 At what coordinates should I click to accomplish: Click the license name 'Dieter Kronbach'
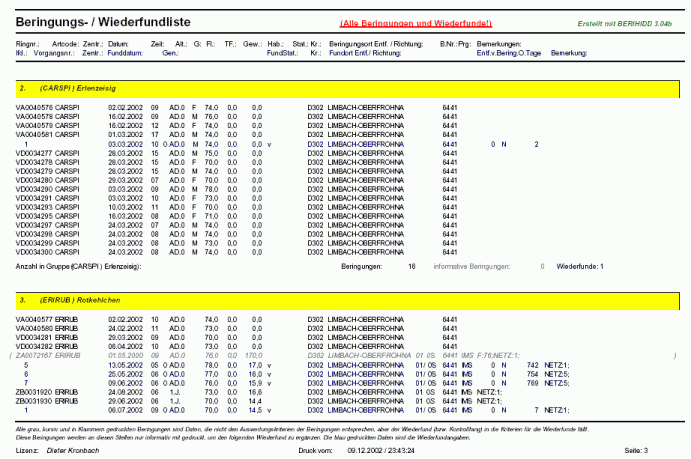point(73,451)
